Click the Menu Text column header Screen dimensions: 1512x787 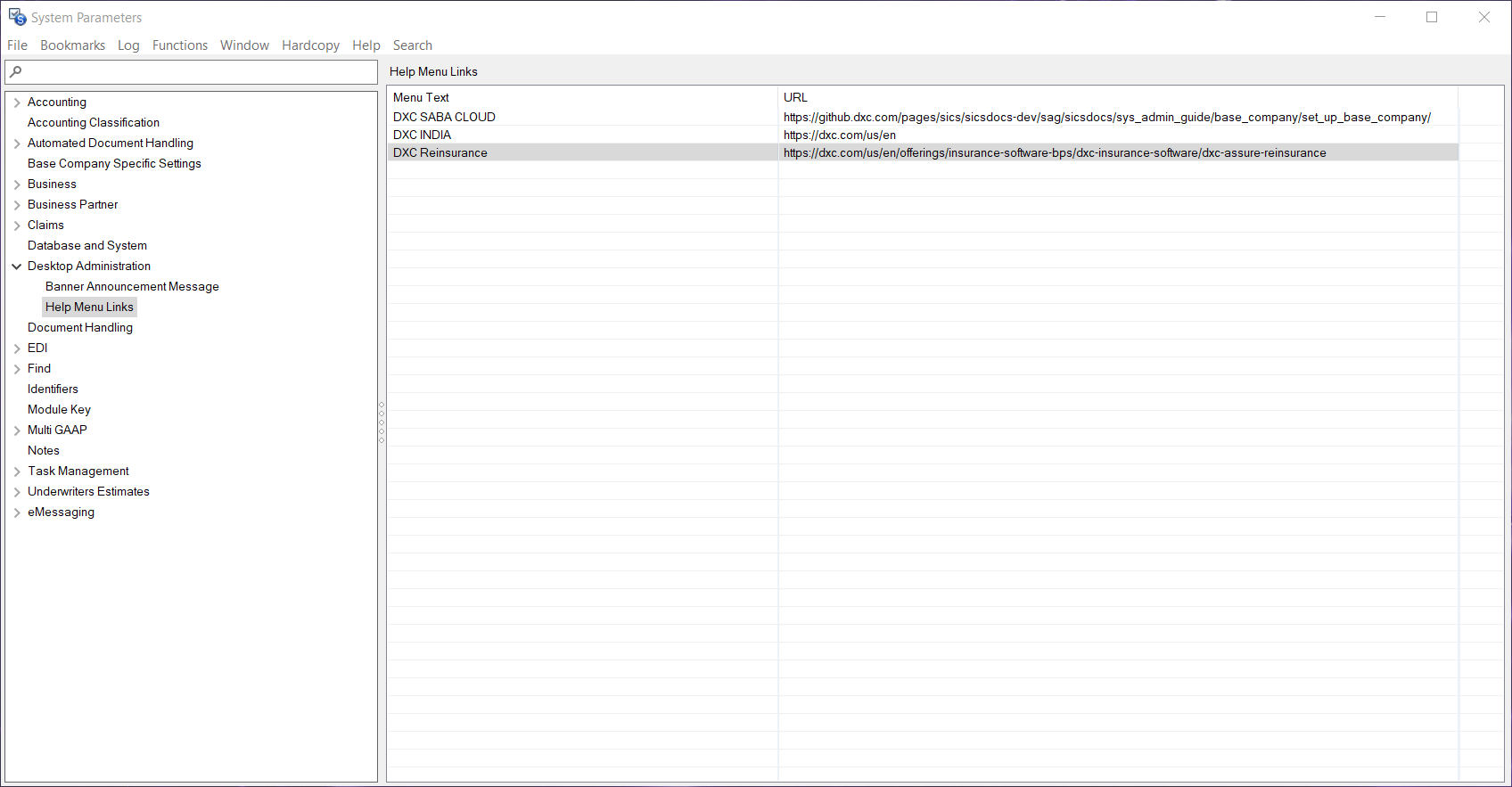coord(582,97)
